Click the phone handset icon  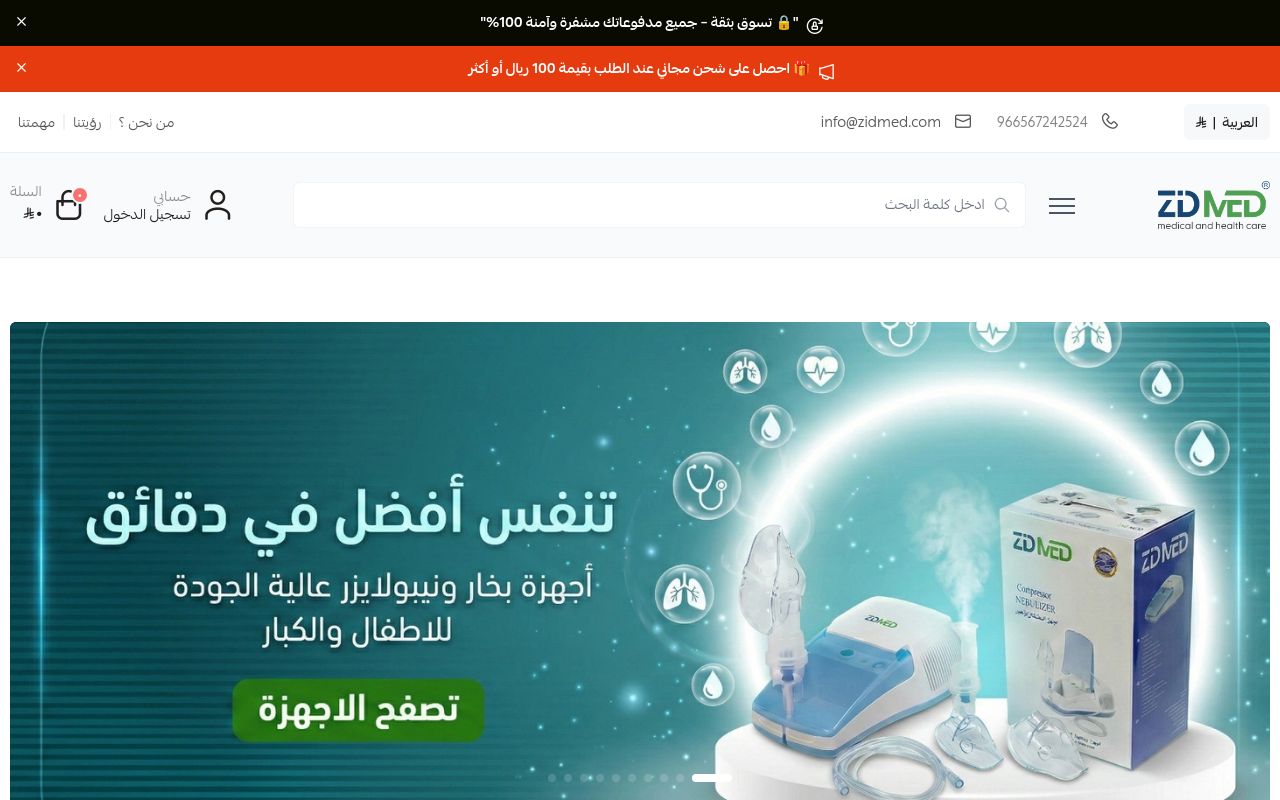[x=1109, y=121]
